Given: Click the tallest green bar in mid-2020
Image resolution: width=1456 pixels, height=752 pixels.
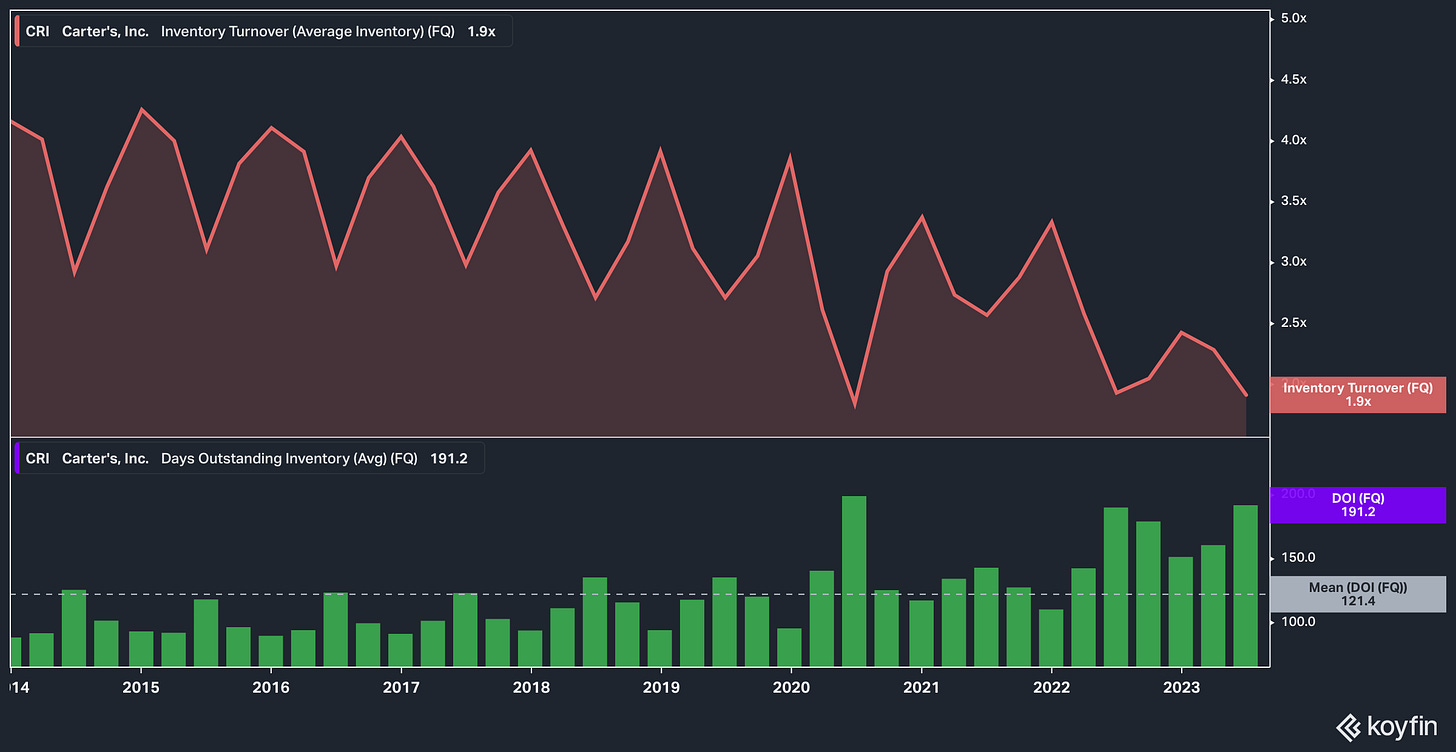Looking at the screenshot, I should pos(854,581).
